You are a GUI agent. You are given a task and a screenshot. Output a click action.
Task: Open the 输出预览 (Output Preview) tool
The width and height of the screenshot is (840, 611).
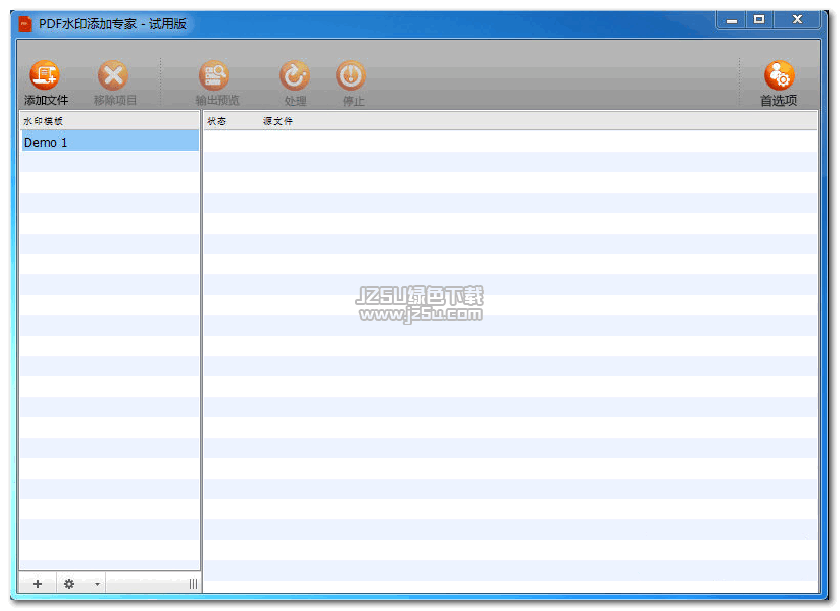point(214,76)
